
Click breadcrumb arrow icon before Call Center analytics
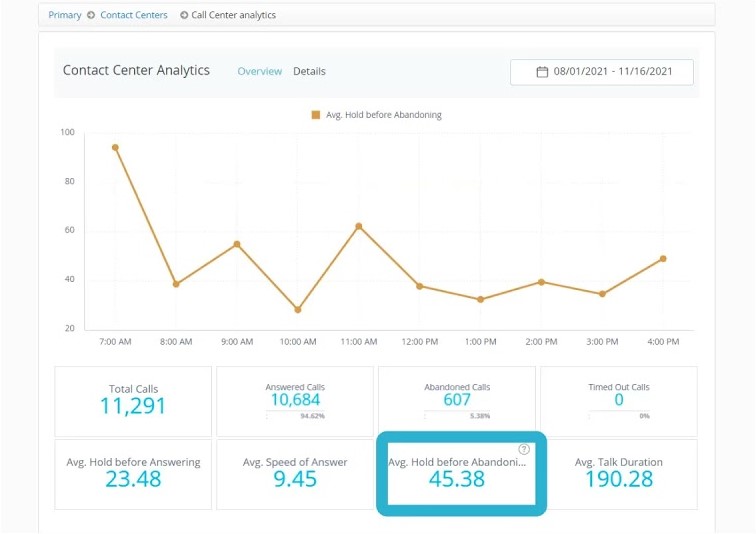(x=184, y=15)
